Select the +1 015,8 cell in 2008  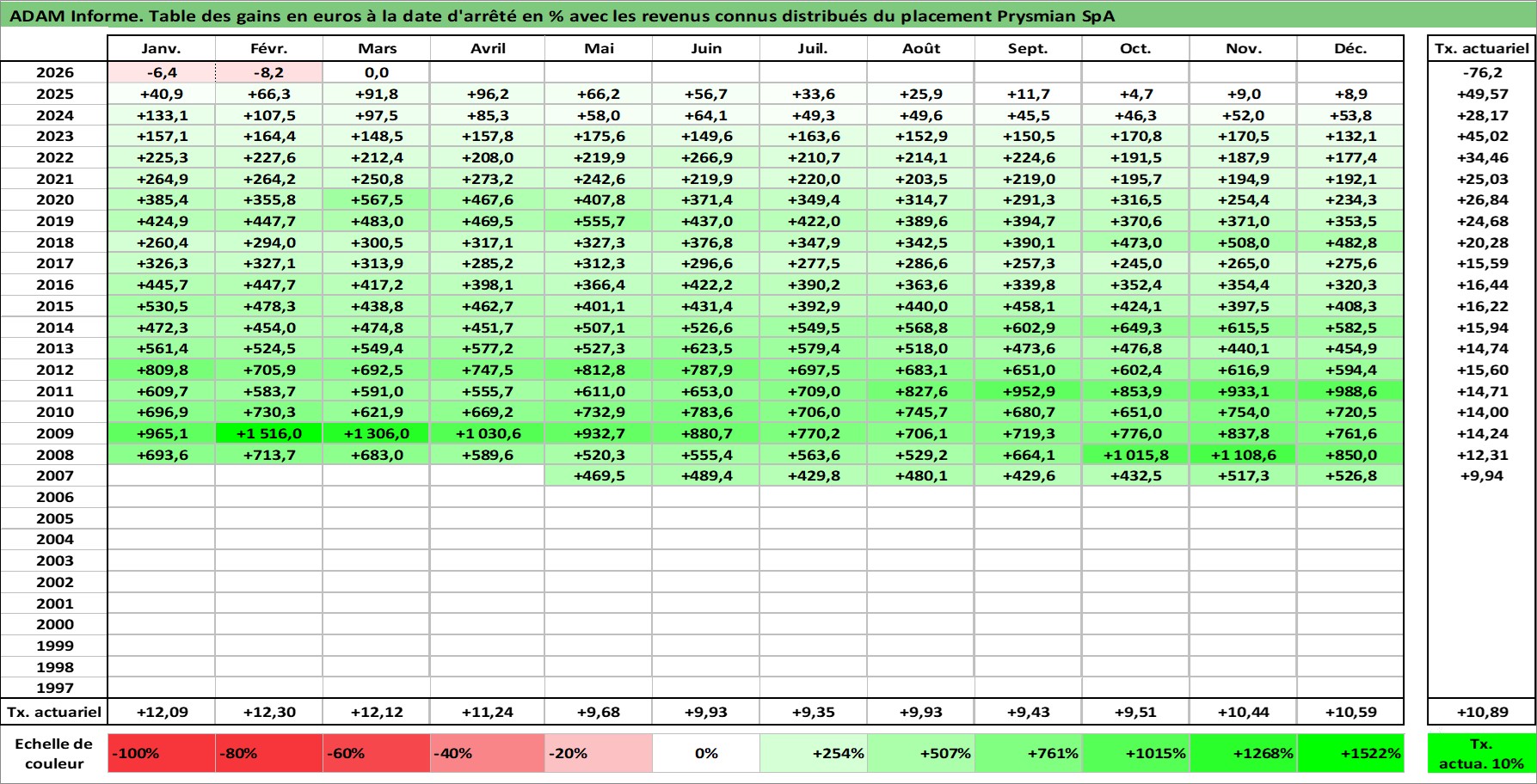pos(1136,455)
